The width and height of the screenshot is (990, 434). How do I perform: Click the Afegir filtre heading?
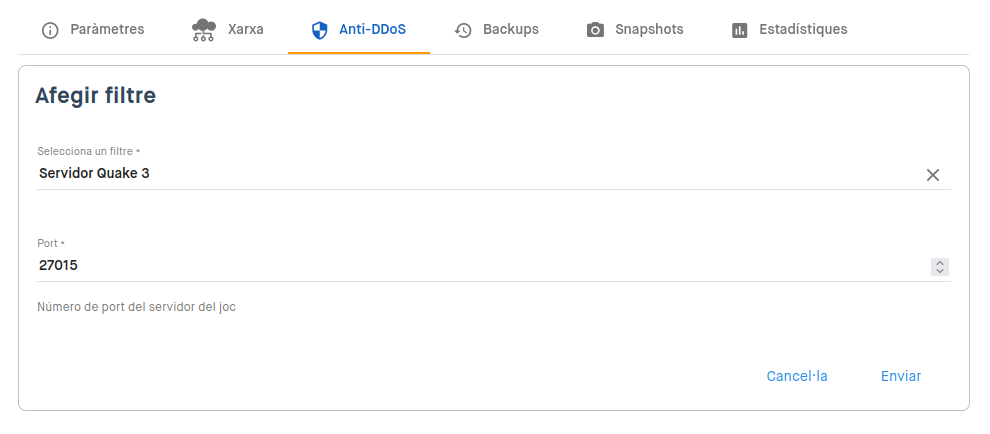pyautogui.click(x=95, y=96)
